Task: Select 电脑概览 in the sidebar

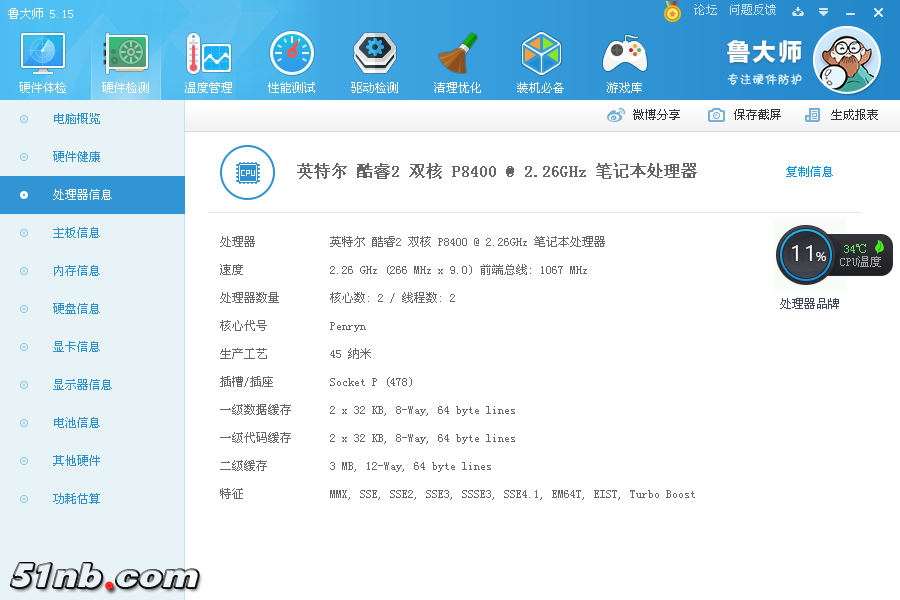Action: coord(77,119)
